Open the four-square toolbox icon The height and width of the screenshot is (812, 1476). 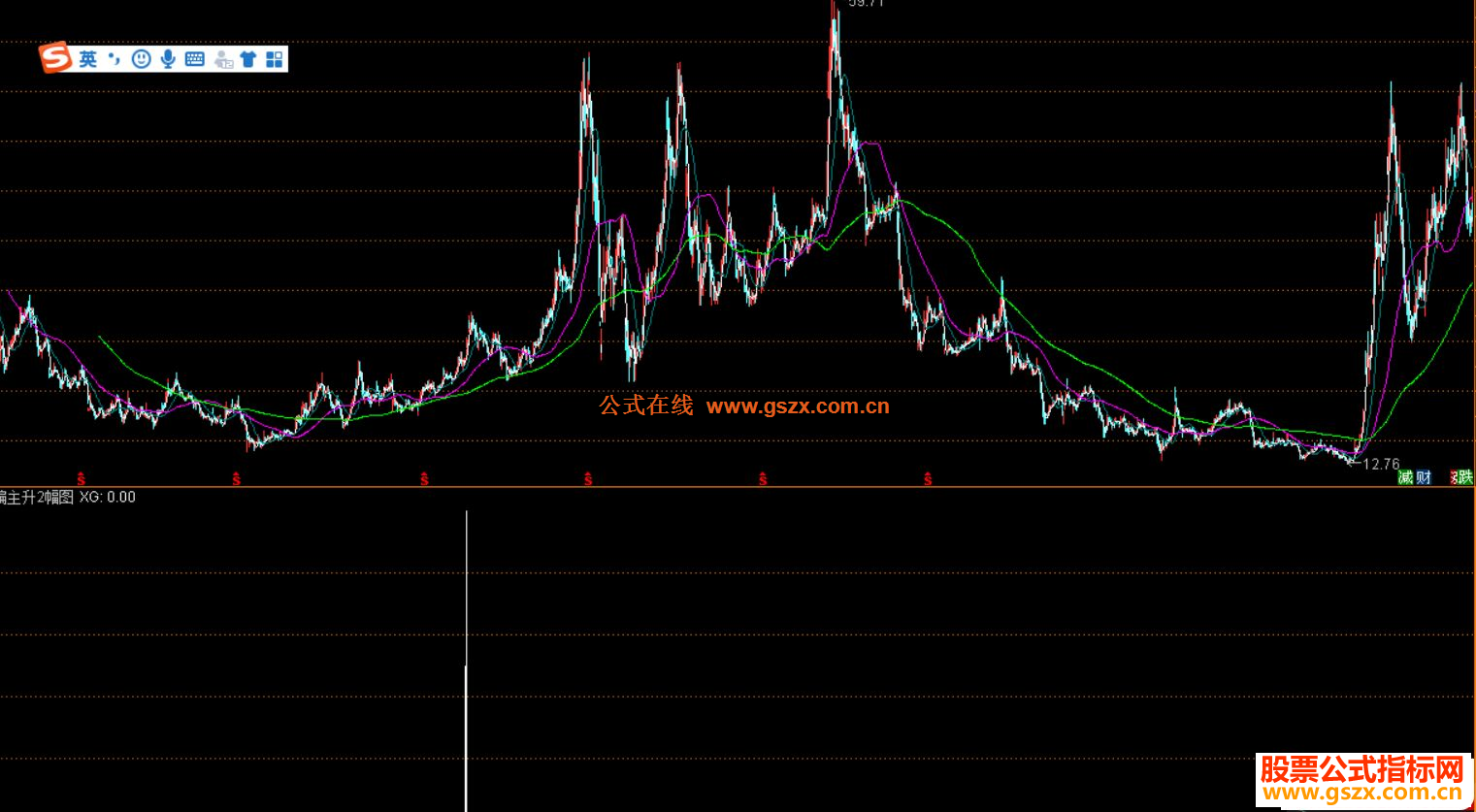[275, 59]
